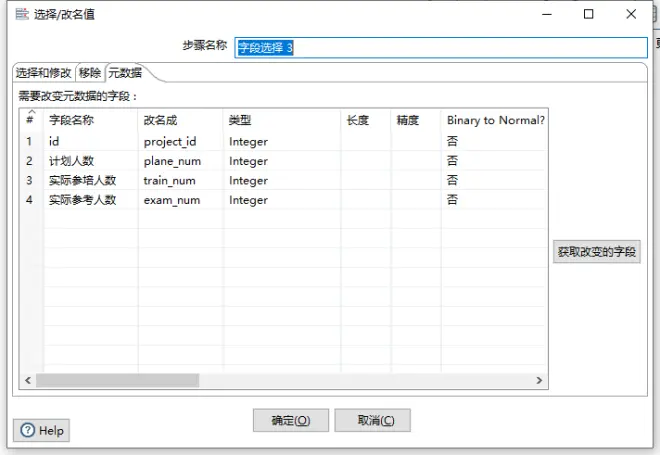Click the left arrow of horizontal scrollbar

(28, 380)
